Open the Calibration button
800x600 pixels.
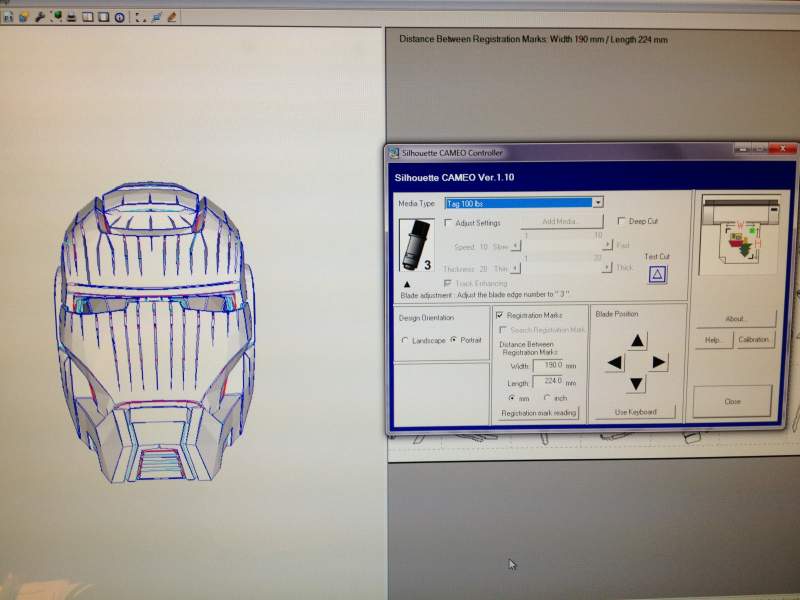[754, 339]
